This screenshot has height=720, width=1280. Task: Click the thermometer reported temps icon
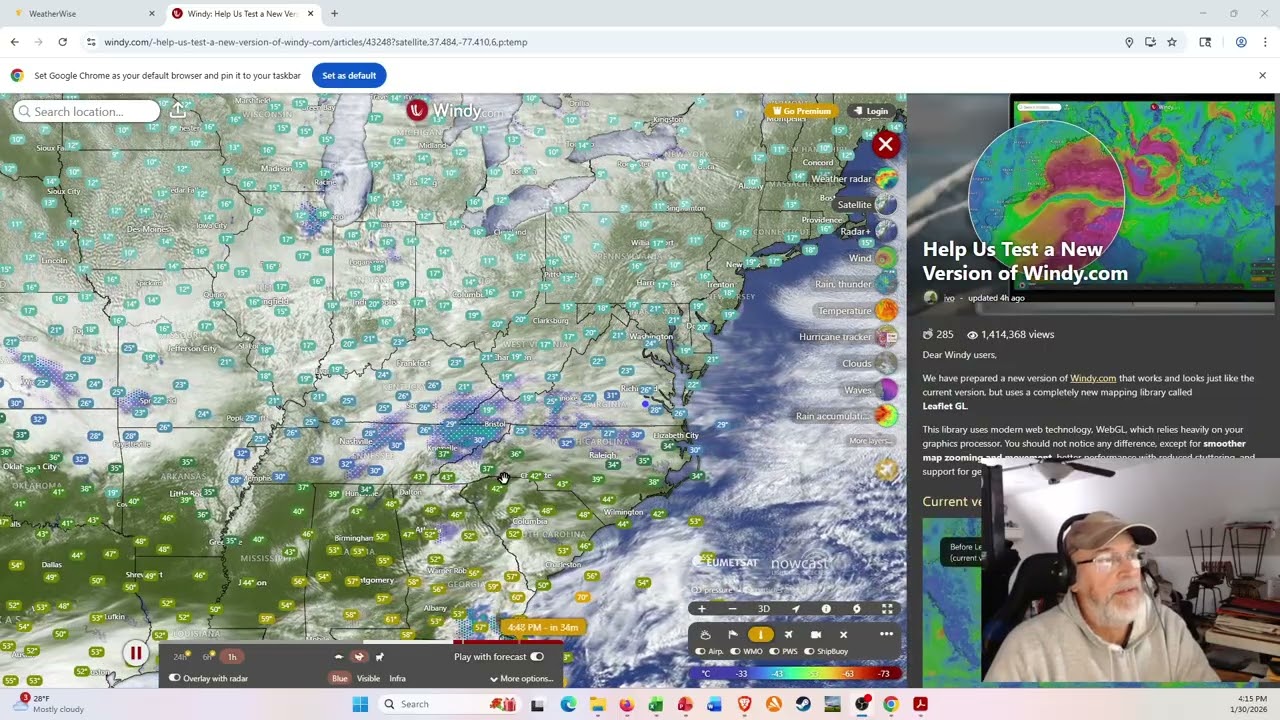pos(760,634)
